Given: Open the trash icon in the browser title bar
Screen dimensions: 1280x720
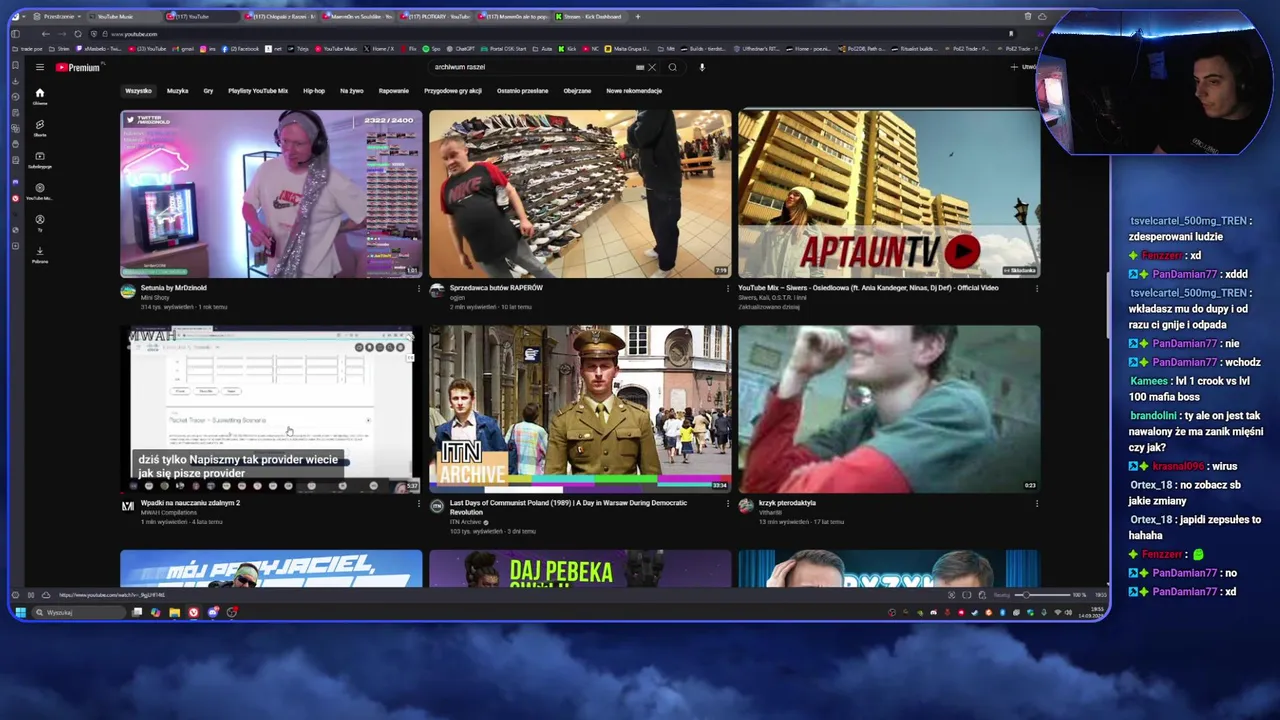Looking at the screenshot, I should 1027,17.
